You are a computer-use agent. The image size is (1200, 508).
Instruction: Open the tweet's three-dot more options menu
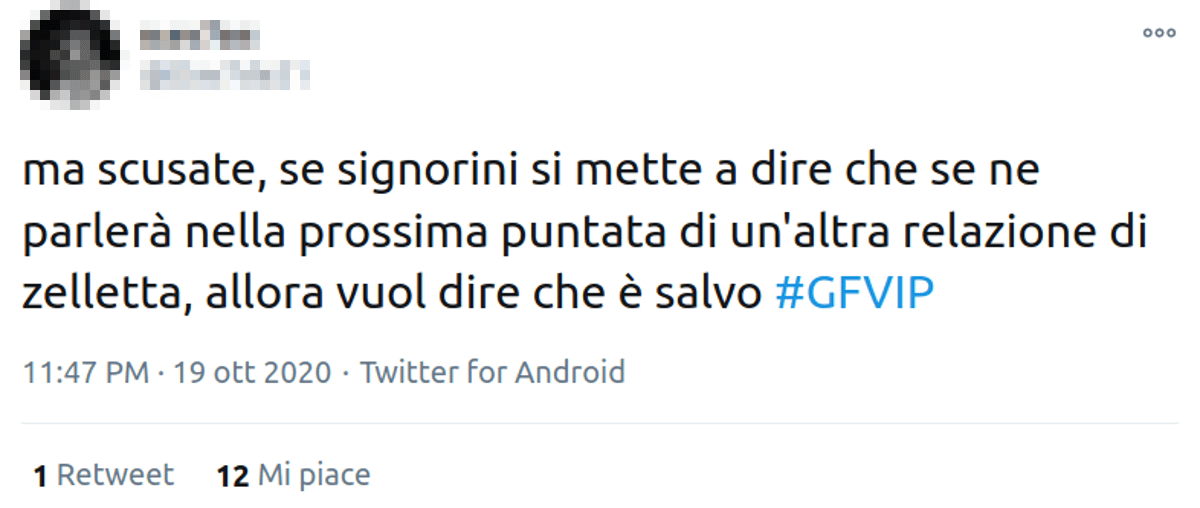(x=1159, y=33)
